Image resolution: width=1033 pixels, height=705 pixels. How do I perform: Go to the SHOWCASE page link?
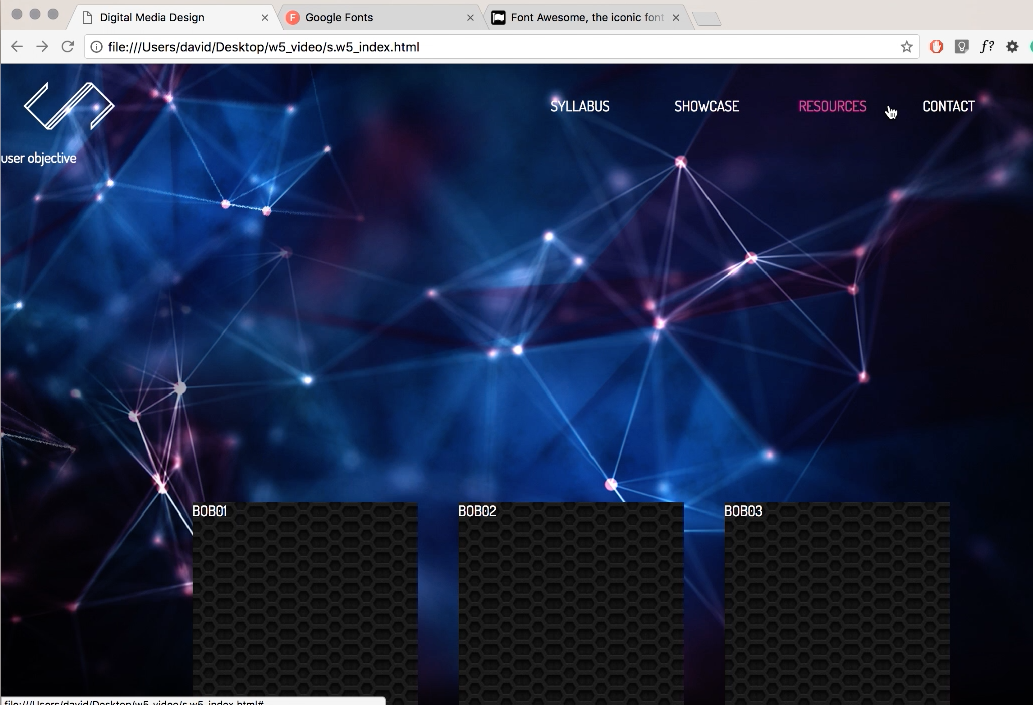[706, 106]
